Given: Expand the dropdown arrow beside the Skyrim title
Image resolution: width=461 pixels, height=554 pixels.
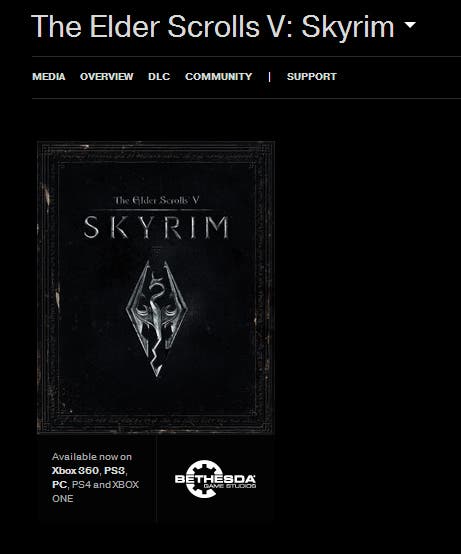Looking at the screenshot, I should click(x=410, y=25).
